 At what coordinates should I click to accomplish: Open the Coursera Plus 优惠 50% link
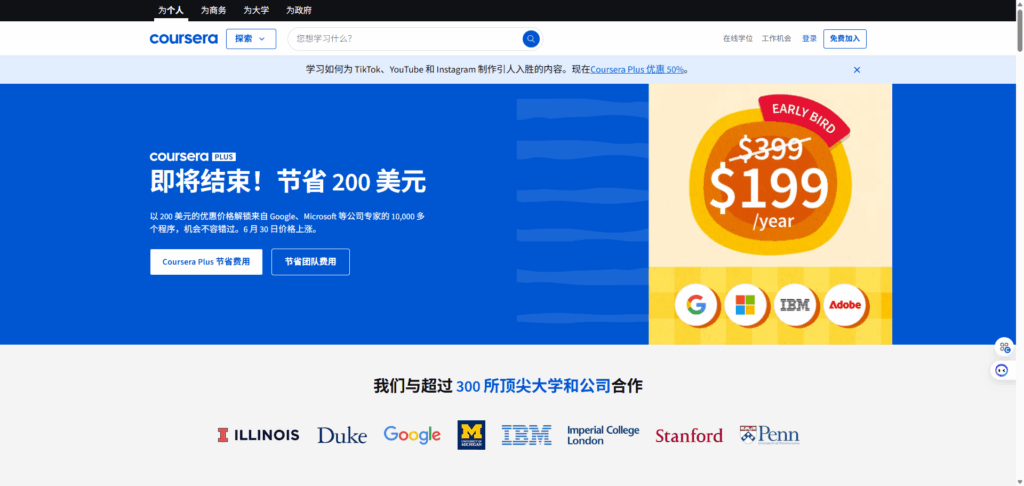tap(637, 70)
